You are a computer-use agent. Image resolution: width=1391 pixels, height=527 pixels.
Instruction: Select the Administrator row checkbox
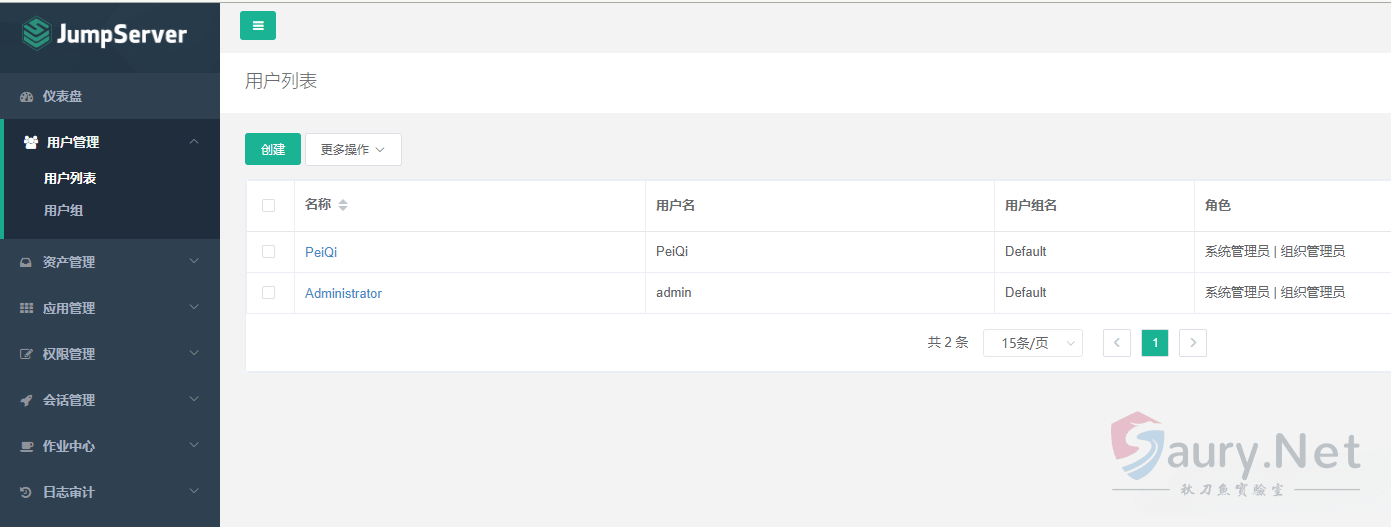(268, 293)
